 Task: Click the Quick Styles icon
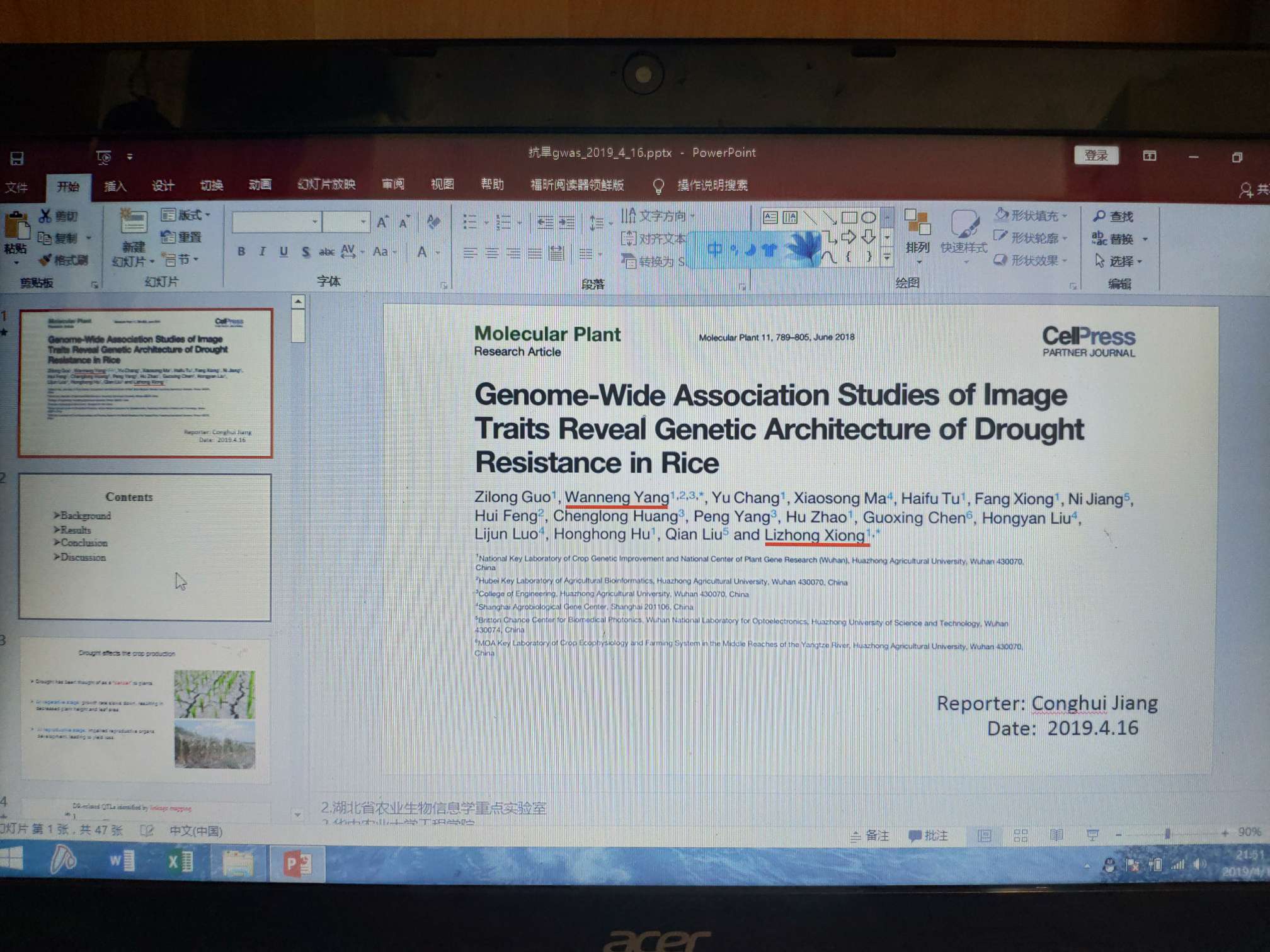pyautogui.click(x=964, y=225)
